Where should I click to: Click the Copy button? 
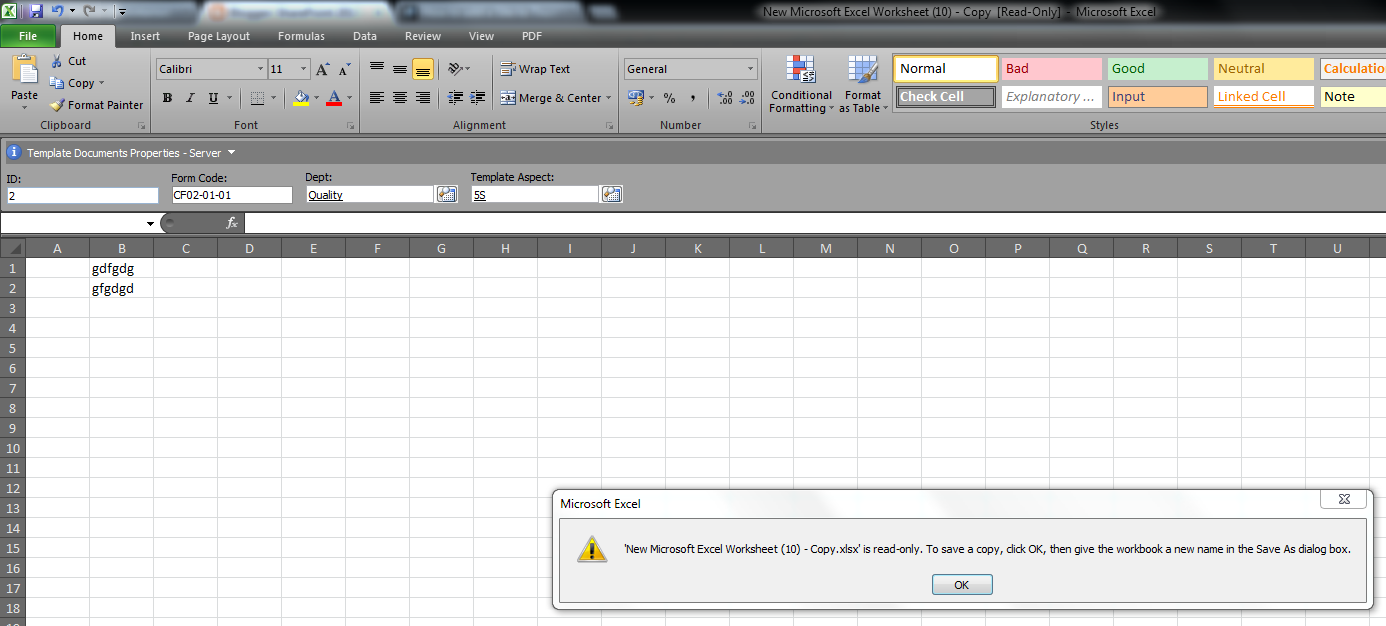coord(76,83)
